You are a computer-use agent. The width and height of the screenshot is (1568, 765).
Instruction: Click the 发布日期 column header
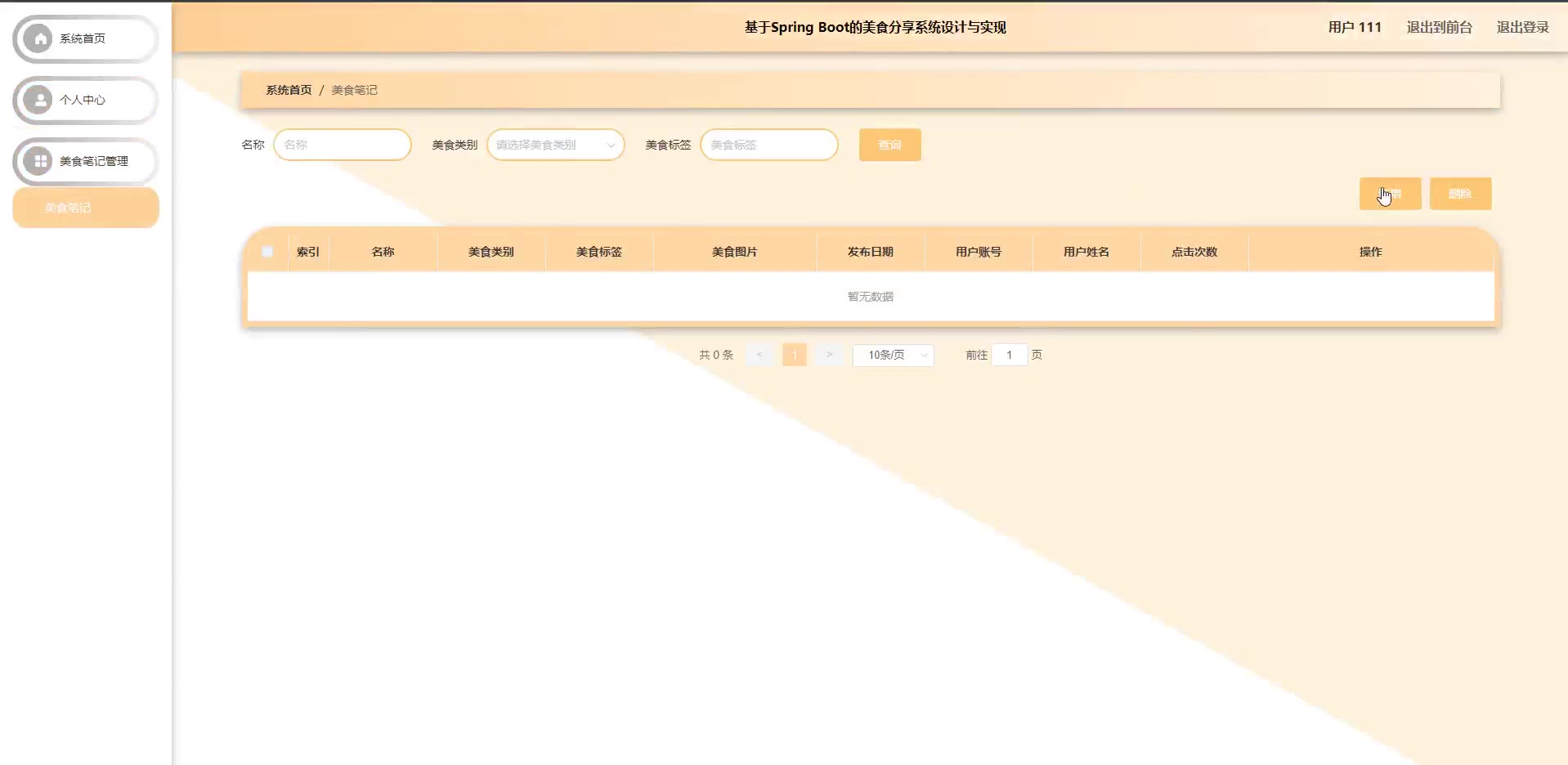871,252
